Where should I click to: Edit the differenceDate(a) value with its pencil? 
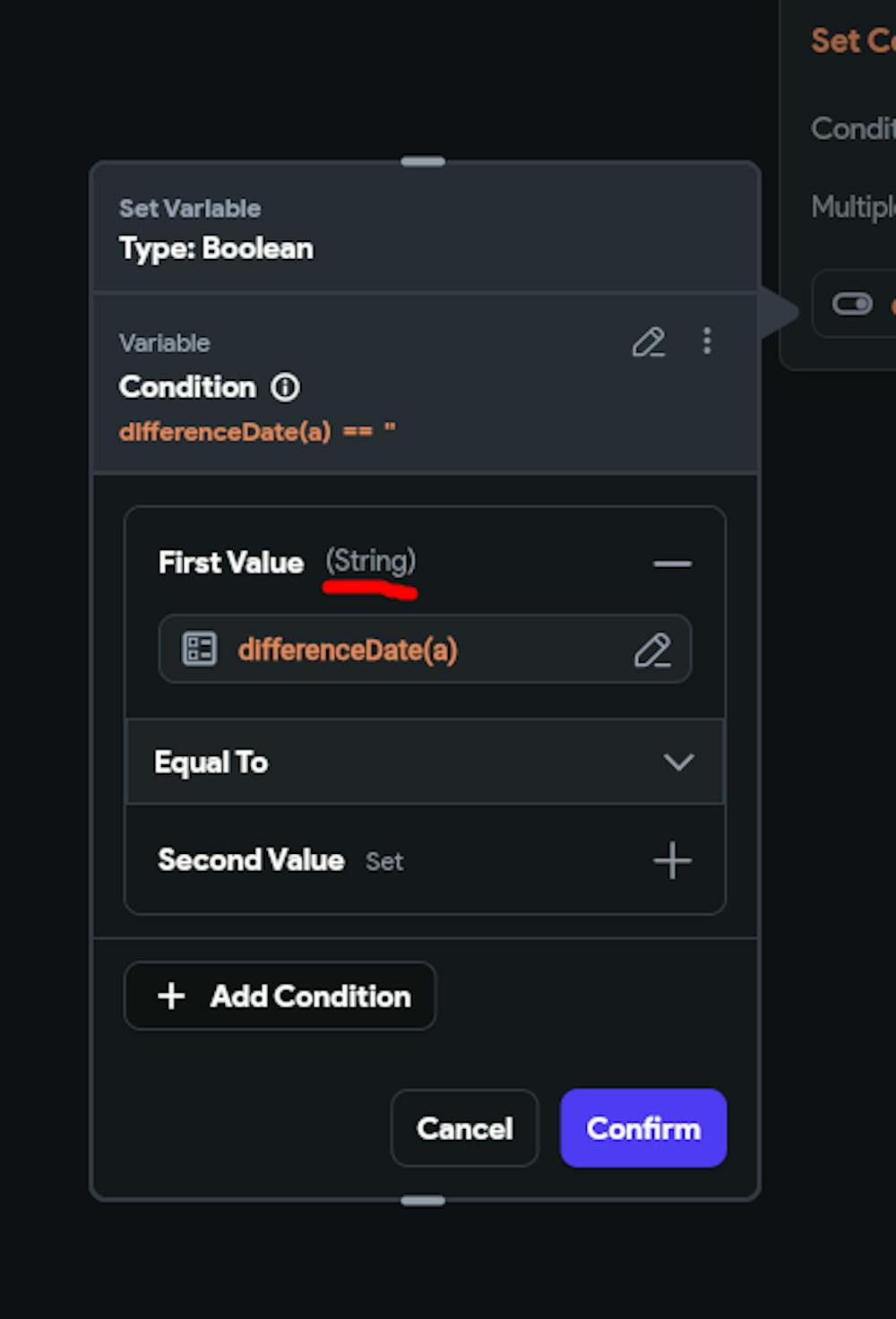pos(652,651)
